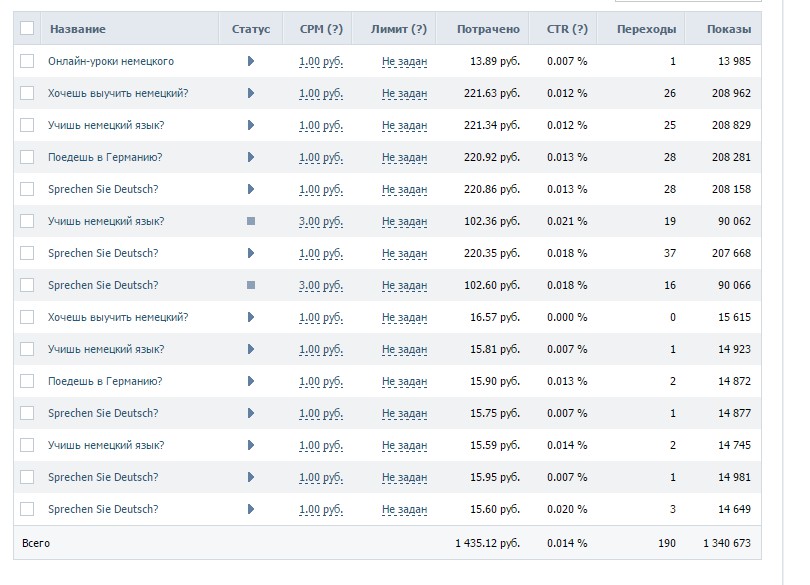The image size is (810, 585).
Task: Tick the select-all checkbox in the table header
Action: tap(27, 29)
